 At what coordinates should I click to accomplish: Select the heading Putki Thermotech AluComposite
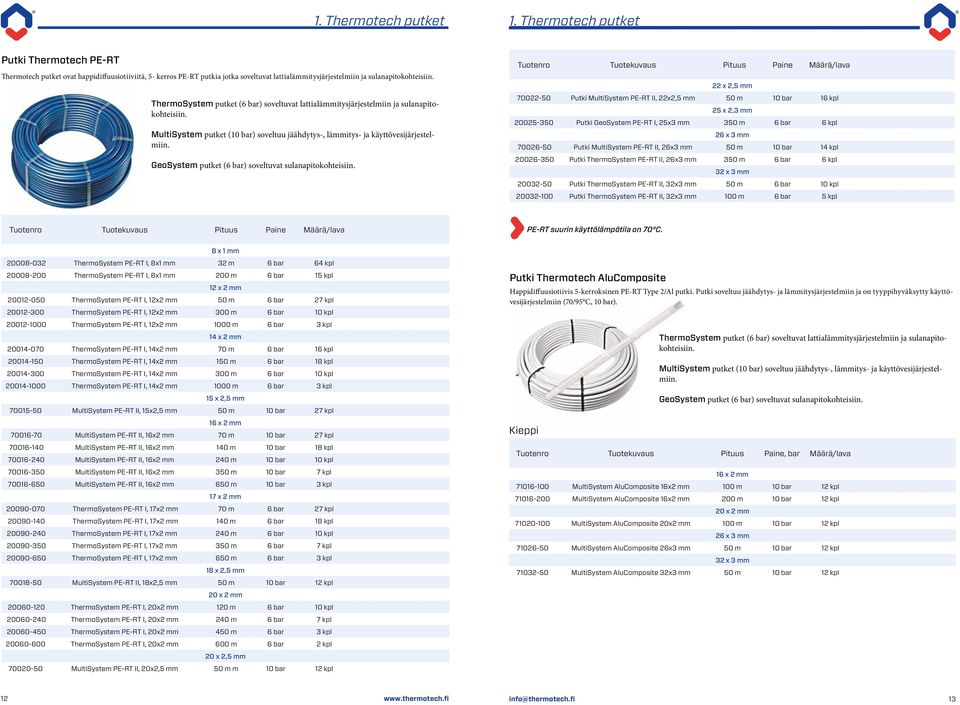587,277
